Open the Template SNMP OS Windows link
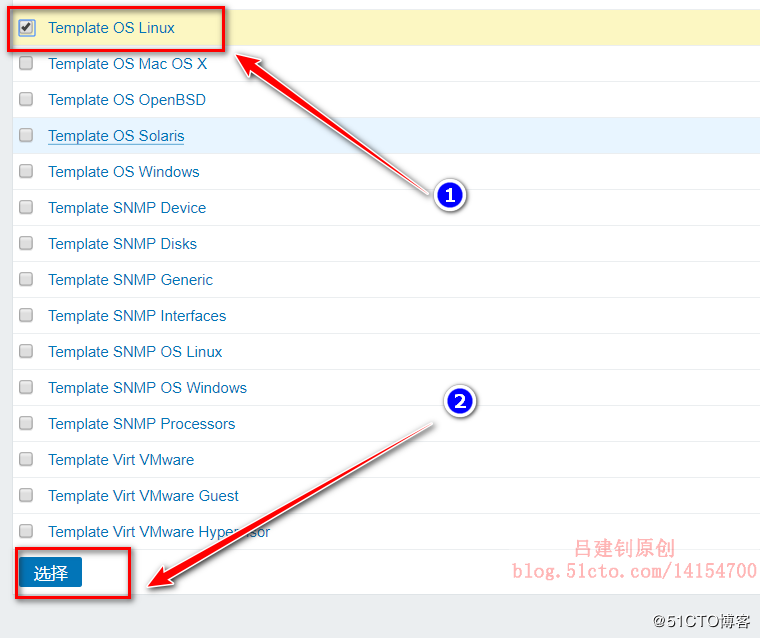The height and width of the screenshot is (638, 760). (x=147, y=387)
